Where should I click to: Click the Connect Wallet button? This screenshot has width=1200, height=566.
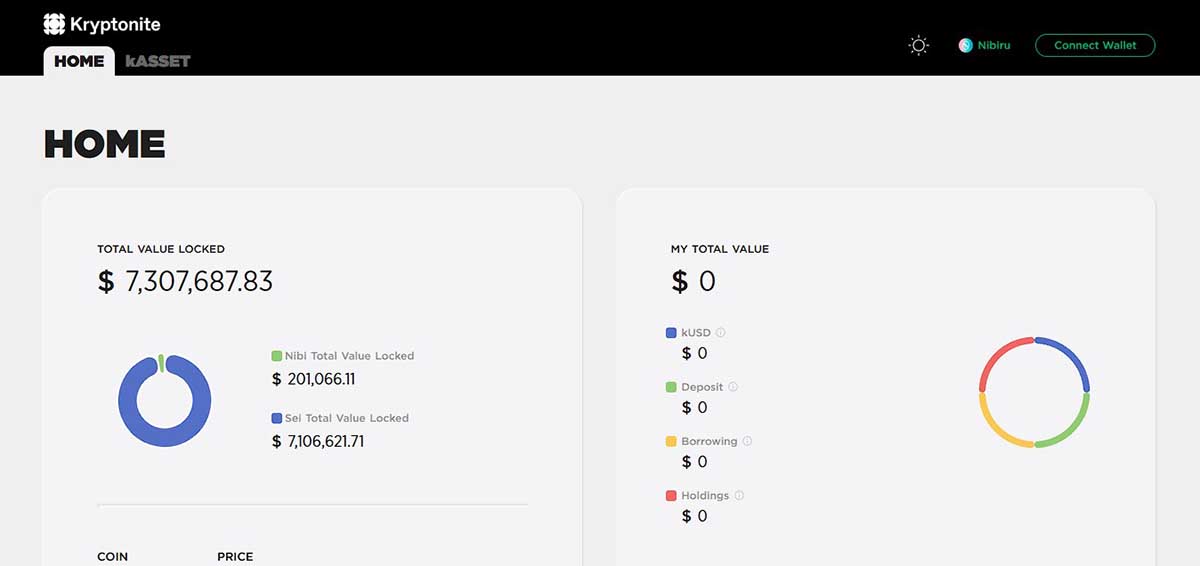click(1095, 45)
